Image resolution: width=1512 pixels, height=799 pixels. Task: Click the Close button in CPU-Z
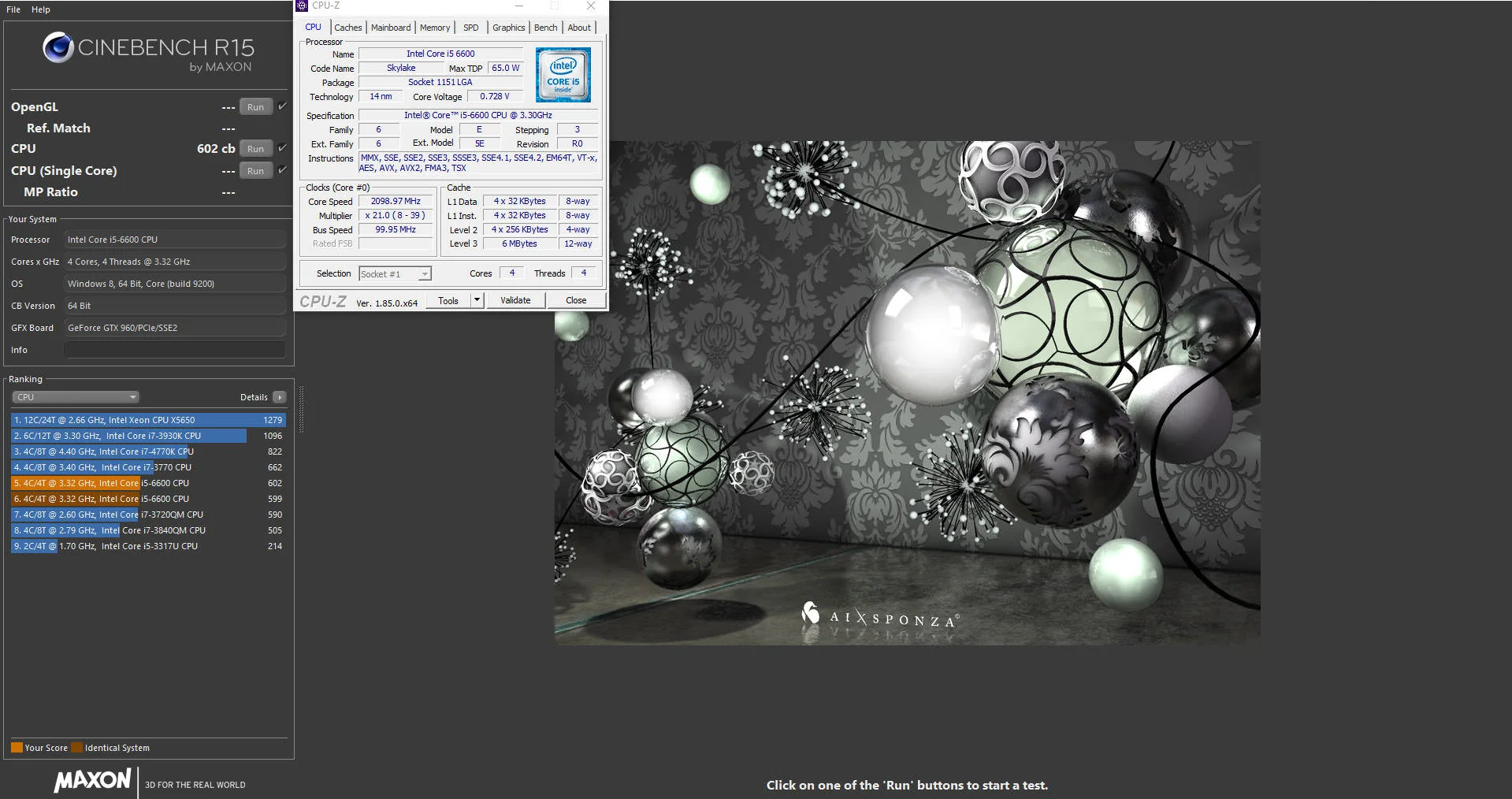pos(576,300)
